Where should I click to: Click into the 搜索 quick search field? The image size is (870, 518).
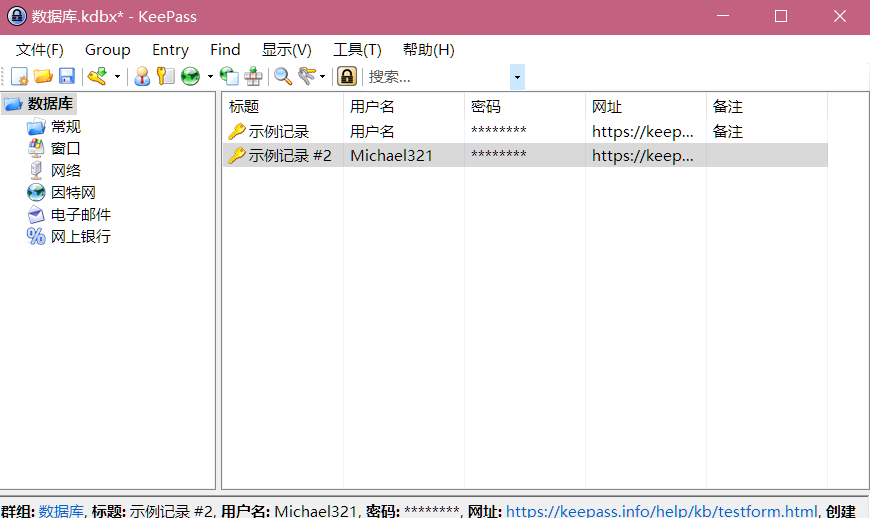pos(437,77)
